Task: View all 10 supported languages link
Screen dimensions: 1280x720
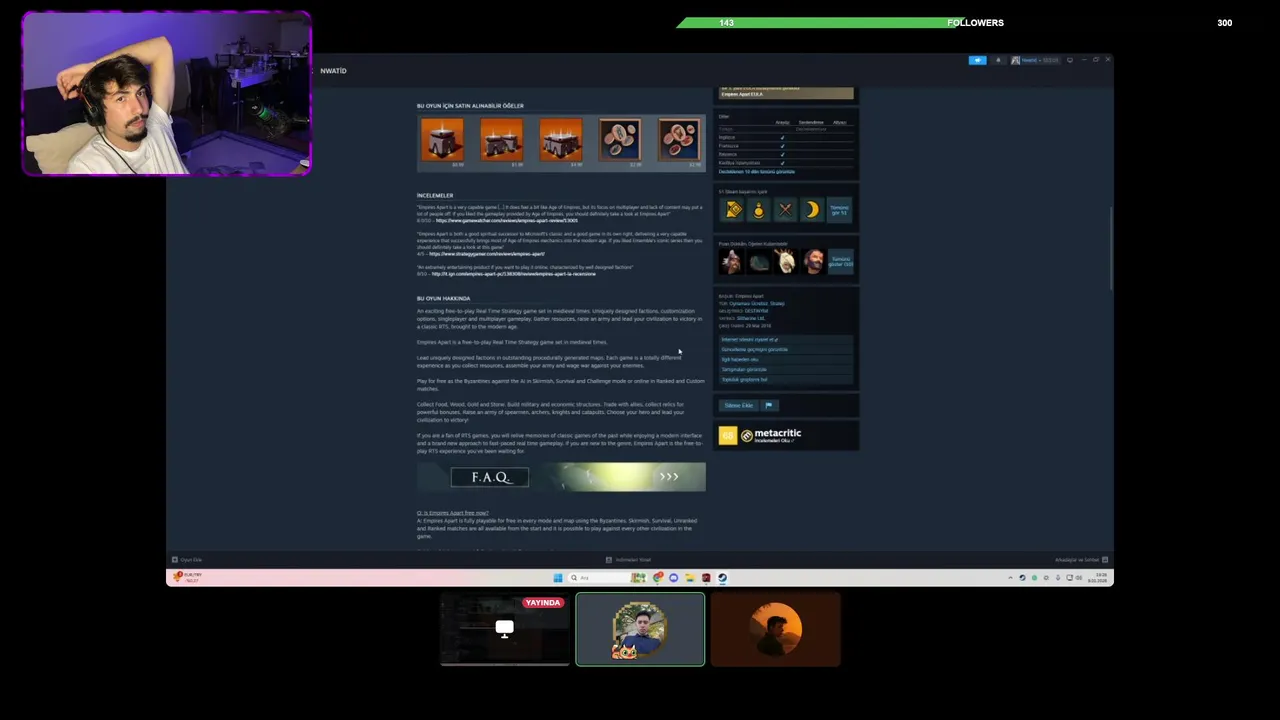Action: pos(757,172)
